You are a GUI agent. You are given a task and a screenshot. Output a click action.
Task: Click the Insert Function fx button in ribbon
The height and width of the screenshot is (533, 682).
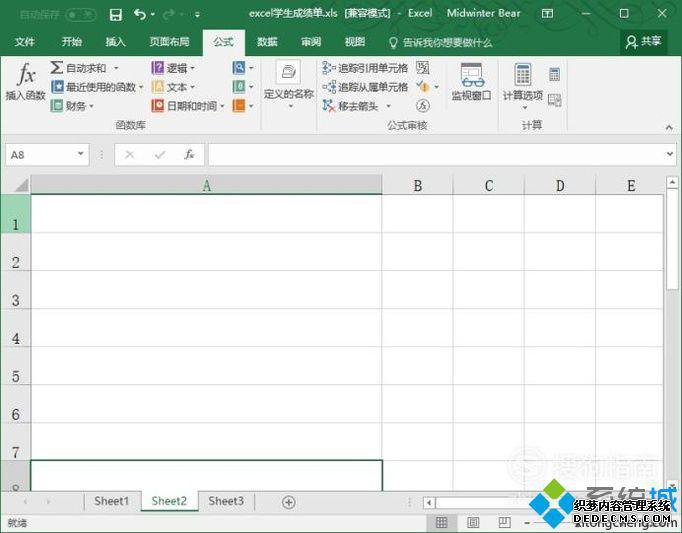click(26, 82)
